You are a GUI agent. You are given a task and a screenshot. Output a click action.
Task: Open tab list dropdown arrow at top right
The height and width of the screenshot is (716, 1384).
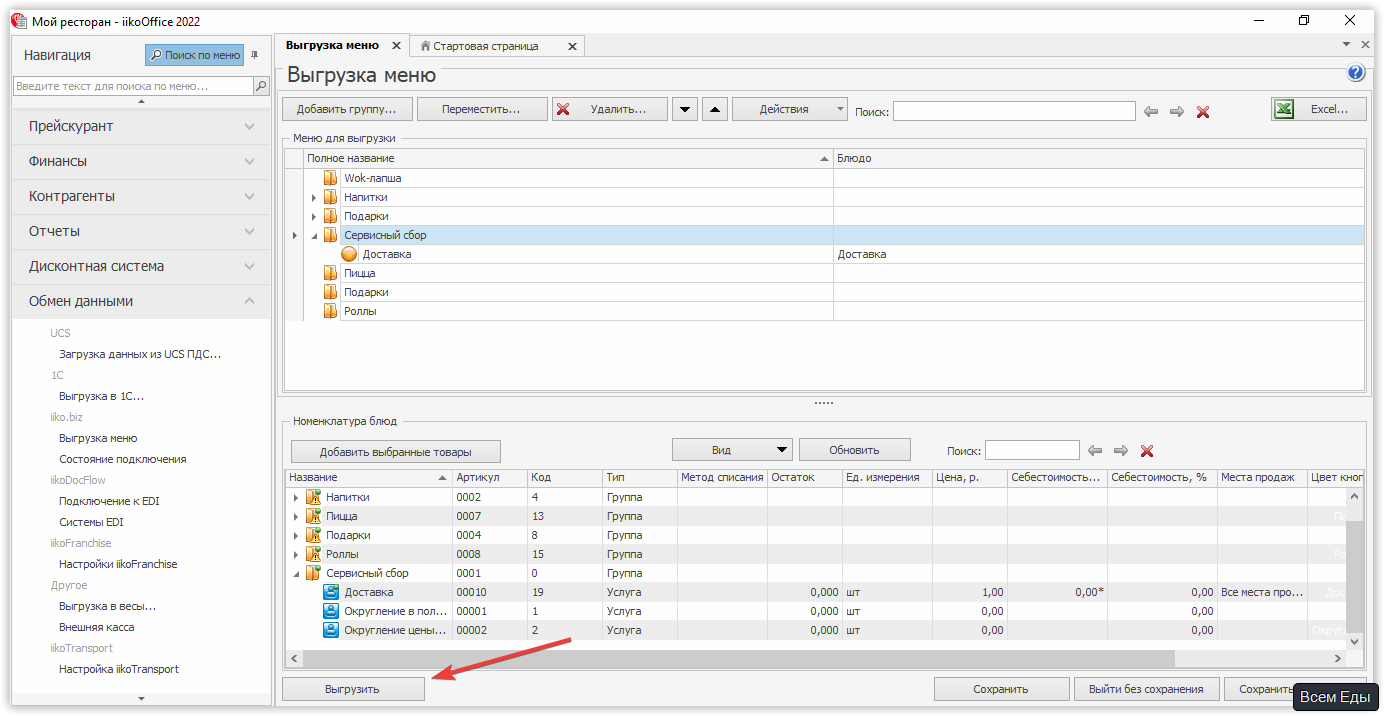1346,45
